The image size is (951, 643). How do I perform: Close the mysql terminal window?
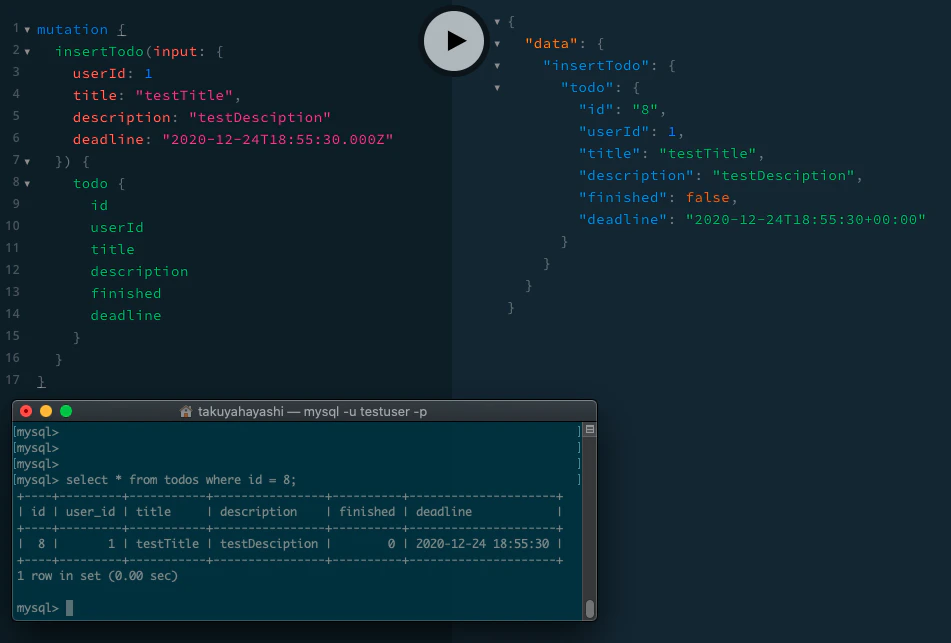click(x=26, y=411)
